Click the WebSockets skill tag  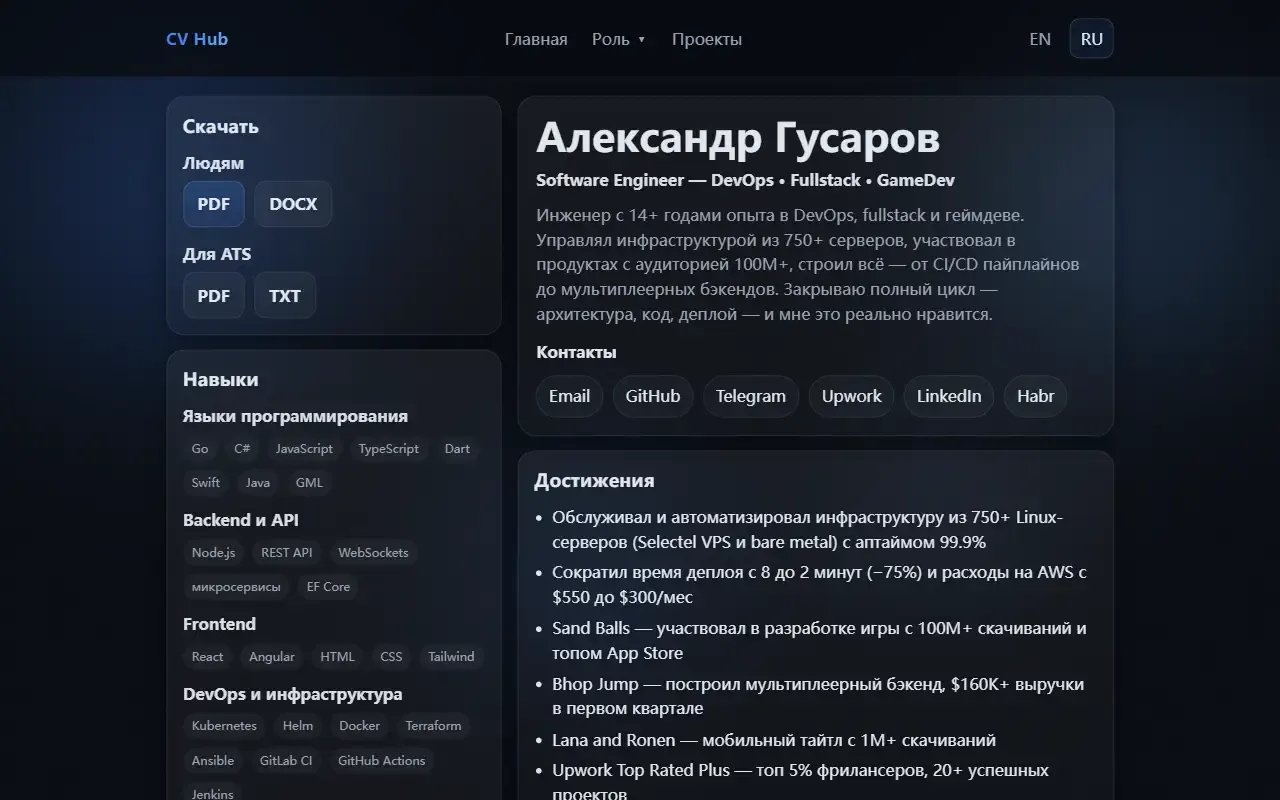(373, 553)
